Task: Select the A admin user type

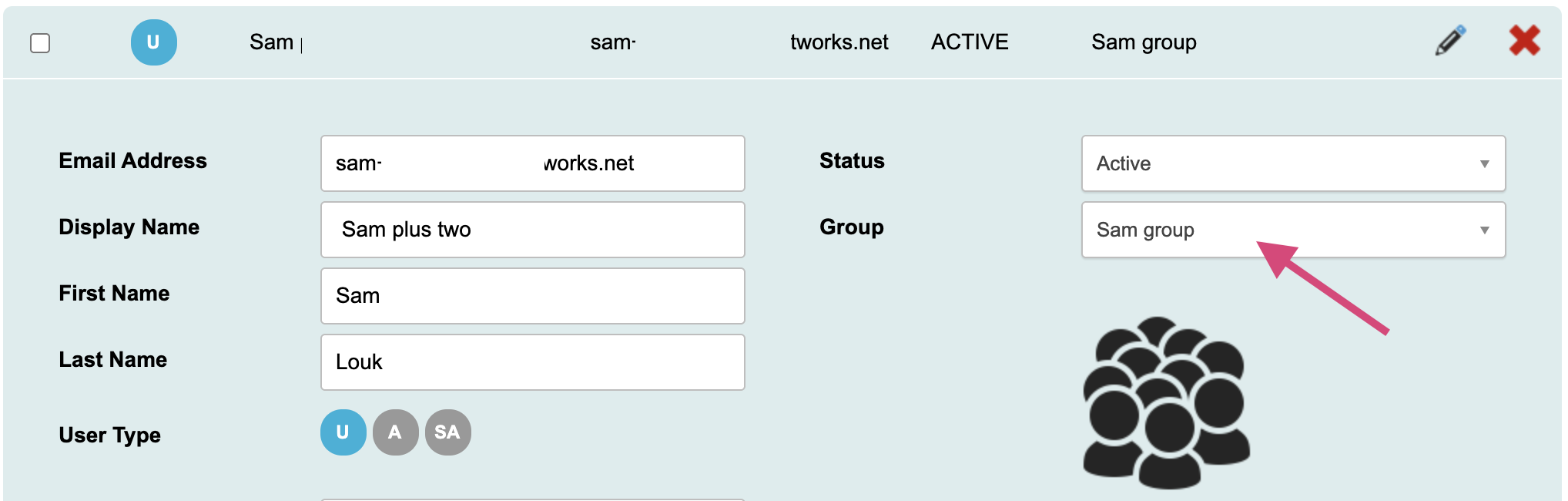Action: point(395,432)
